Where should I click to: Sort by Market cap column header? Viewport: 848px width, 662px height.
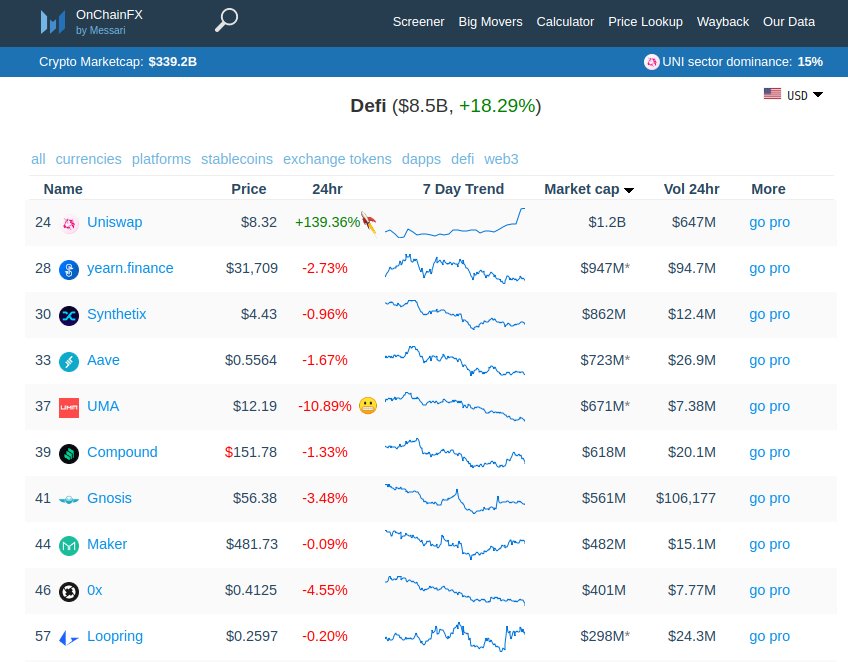point(588,189)
